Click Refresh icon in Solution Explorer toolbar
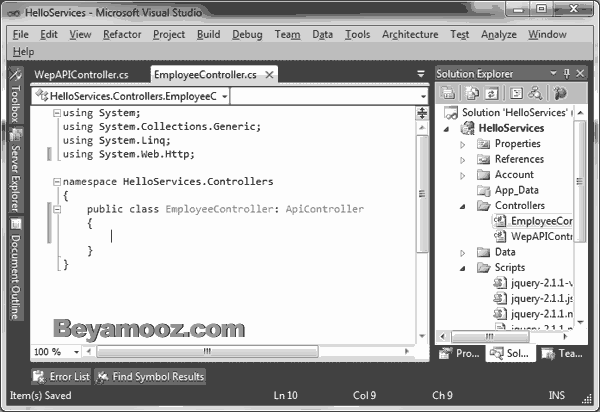Screen dimensions: 600x412 [492, 93]
